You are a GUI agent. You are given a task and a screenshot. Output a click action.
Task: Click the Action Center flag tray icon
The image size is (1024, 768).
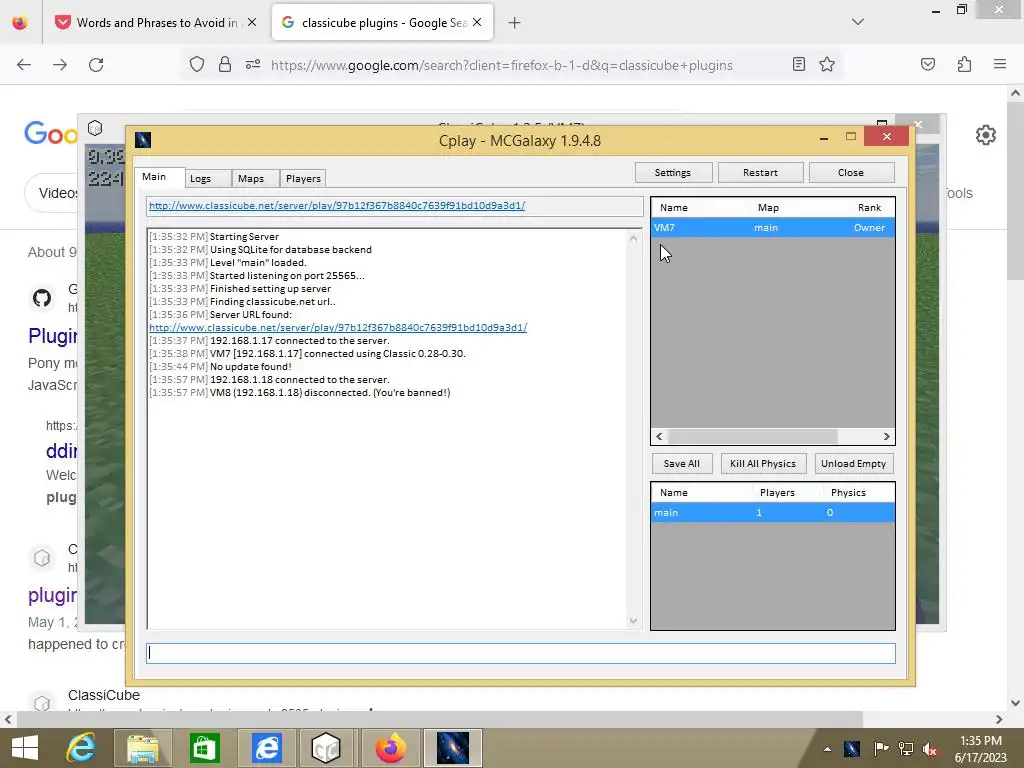click(x=881, y=749)
